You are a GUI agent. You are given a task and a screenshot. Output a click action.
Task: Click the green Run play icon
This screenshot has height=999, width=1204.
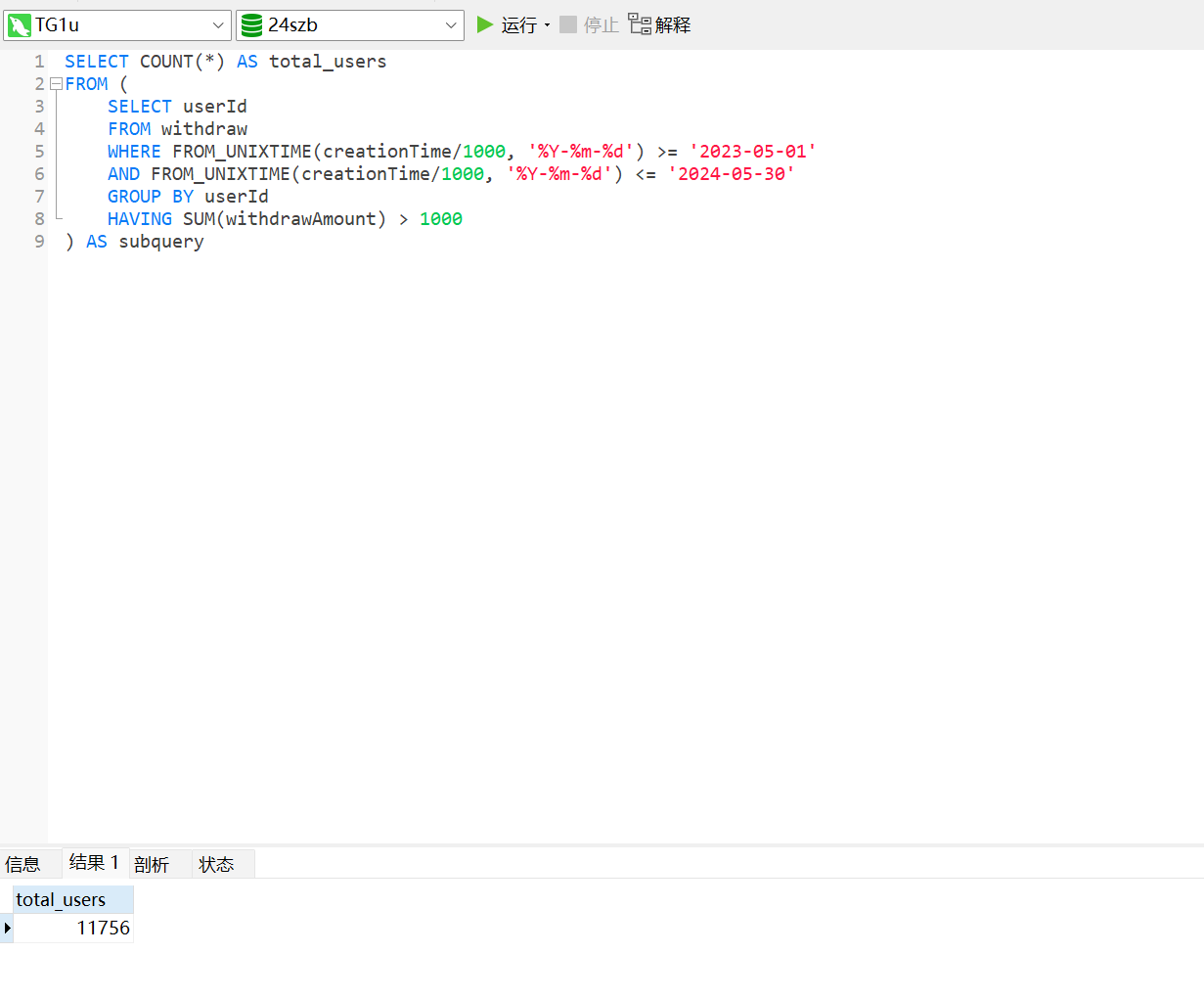(x=484, y=24)
